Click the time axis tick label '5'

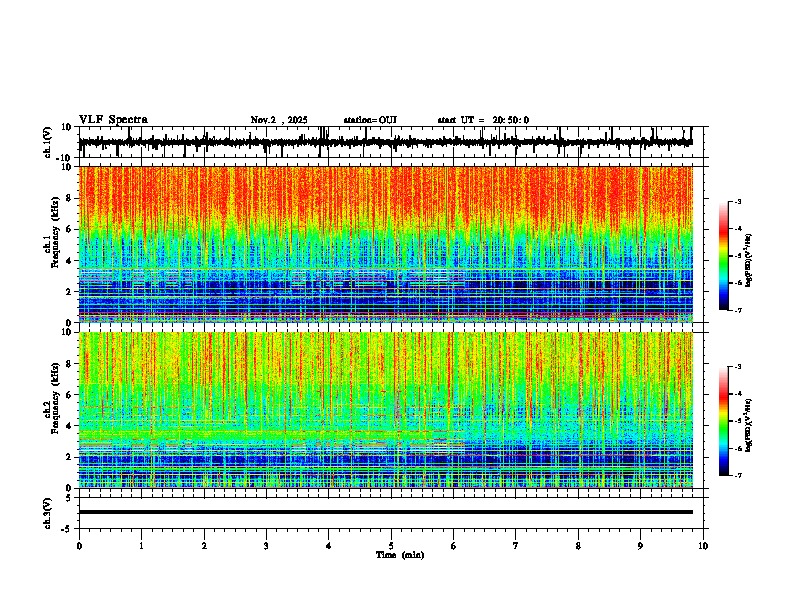391,546
